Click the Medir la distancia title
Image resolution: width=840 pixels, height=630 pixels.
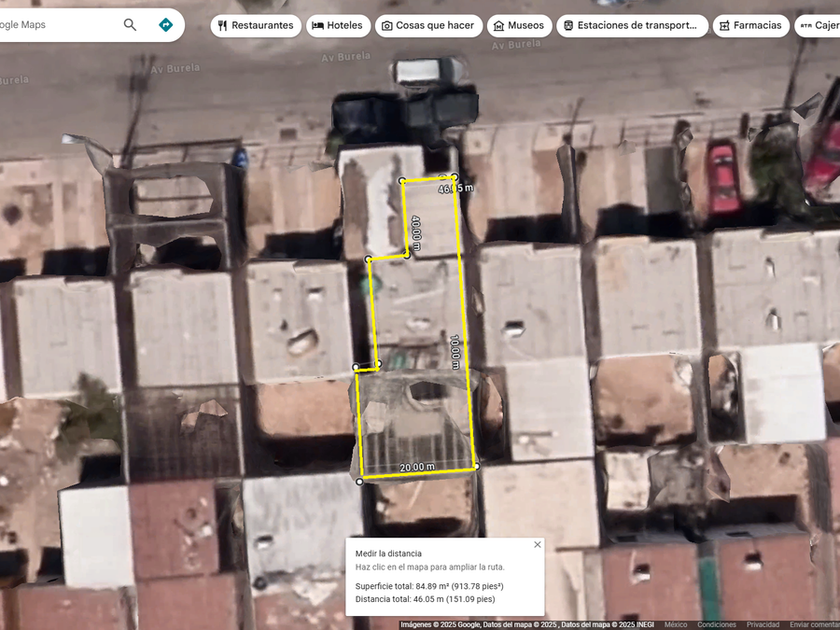(388, 554)
